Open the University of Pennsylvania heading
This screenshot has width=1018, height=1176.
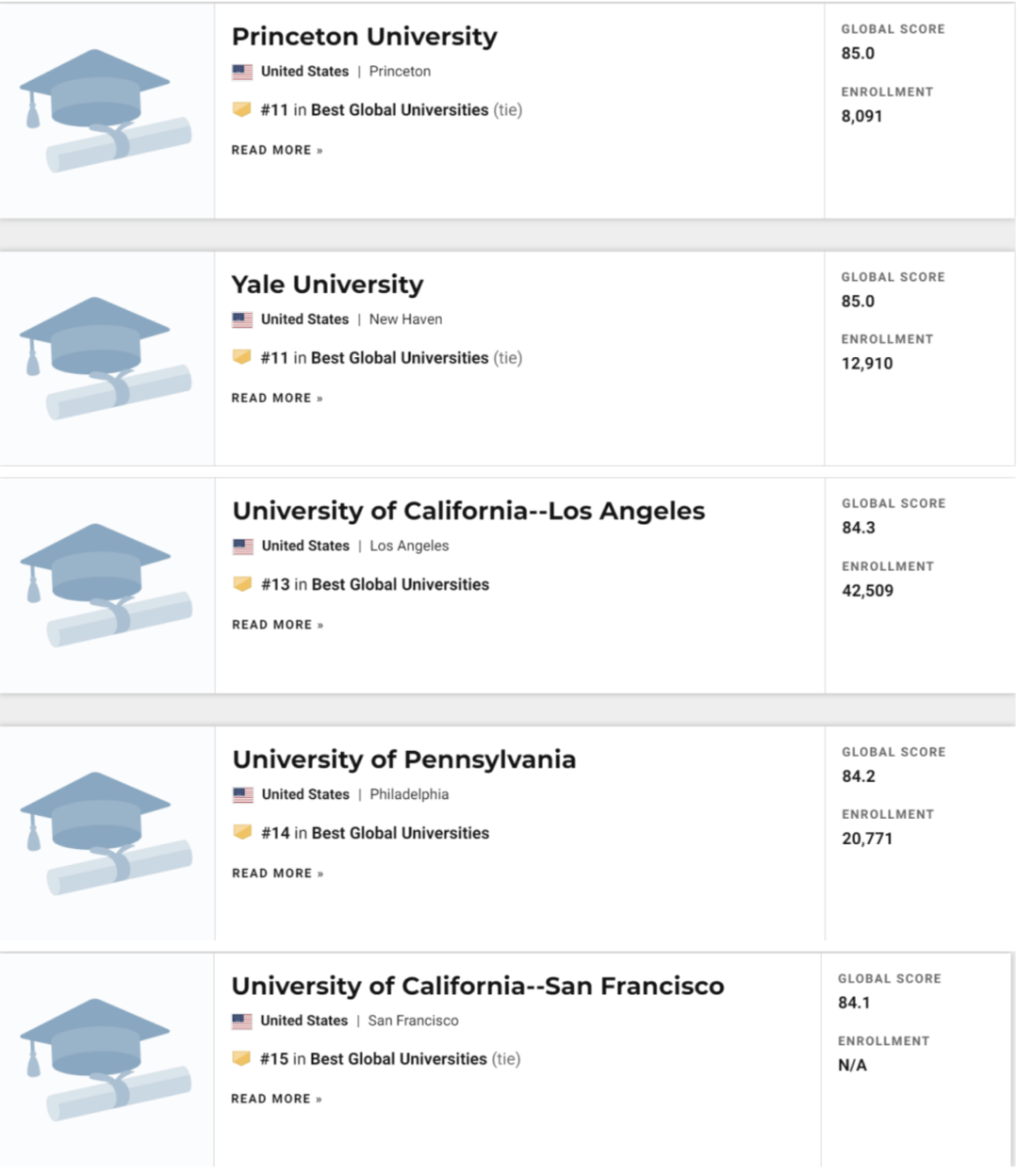(403, 759)
